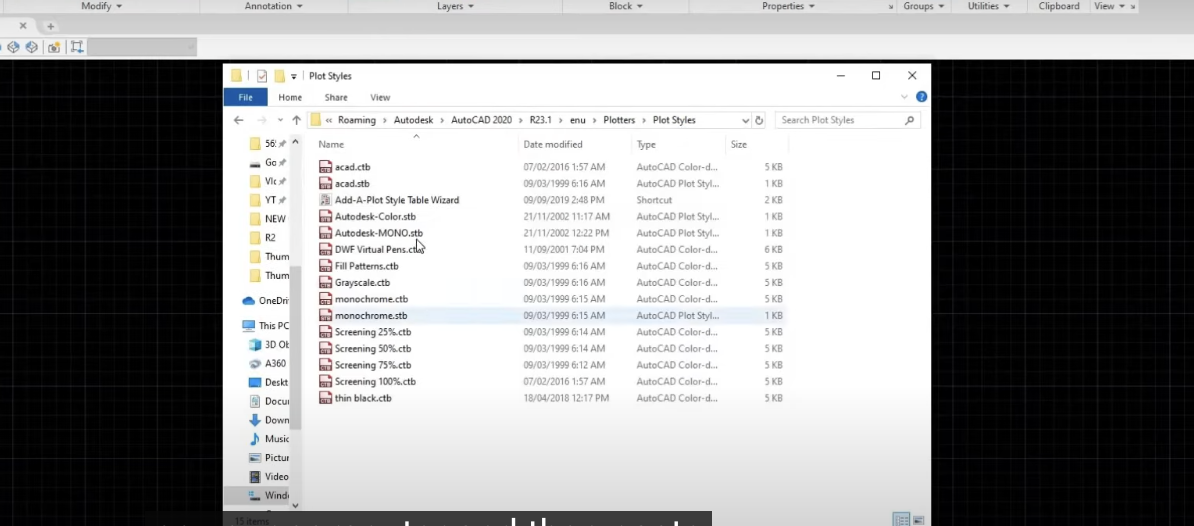The height and width of the screenshot is (526, 1194).
Task: Open acad.ctb file icon
Action: point(325,167)
